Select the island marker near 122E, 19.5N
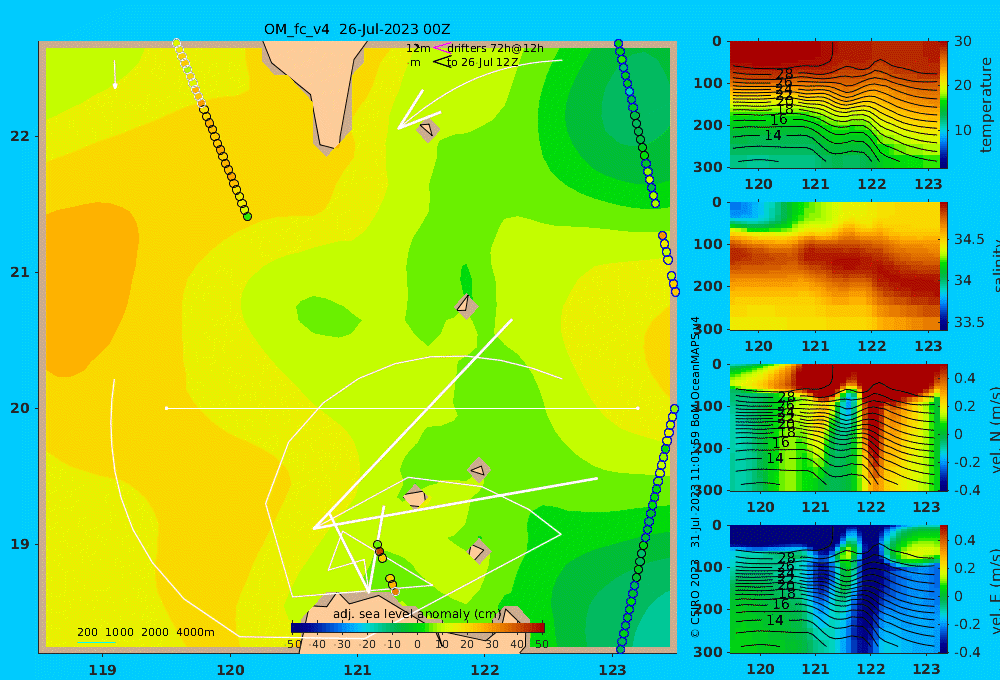 pyautogui.click(x=479, y=471)
